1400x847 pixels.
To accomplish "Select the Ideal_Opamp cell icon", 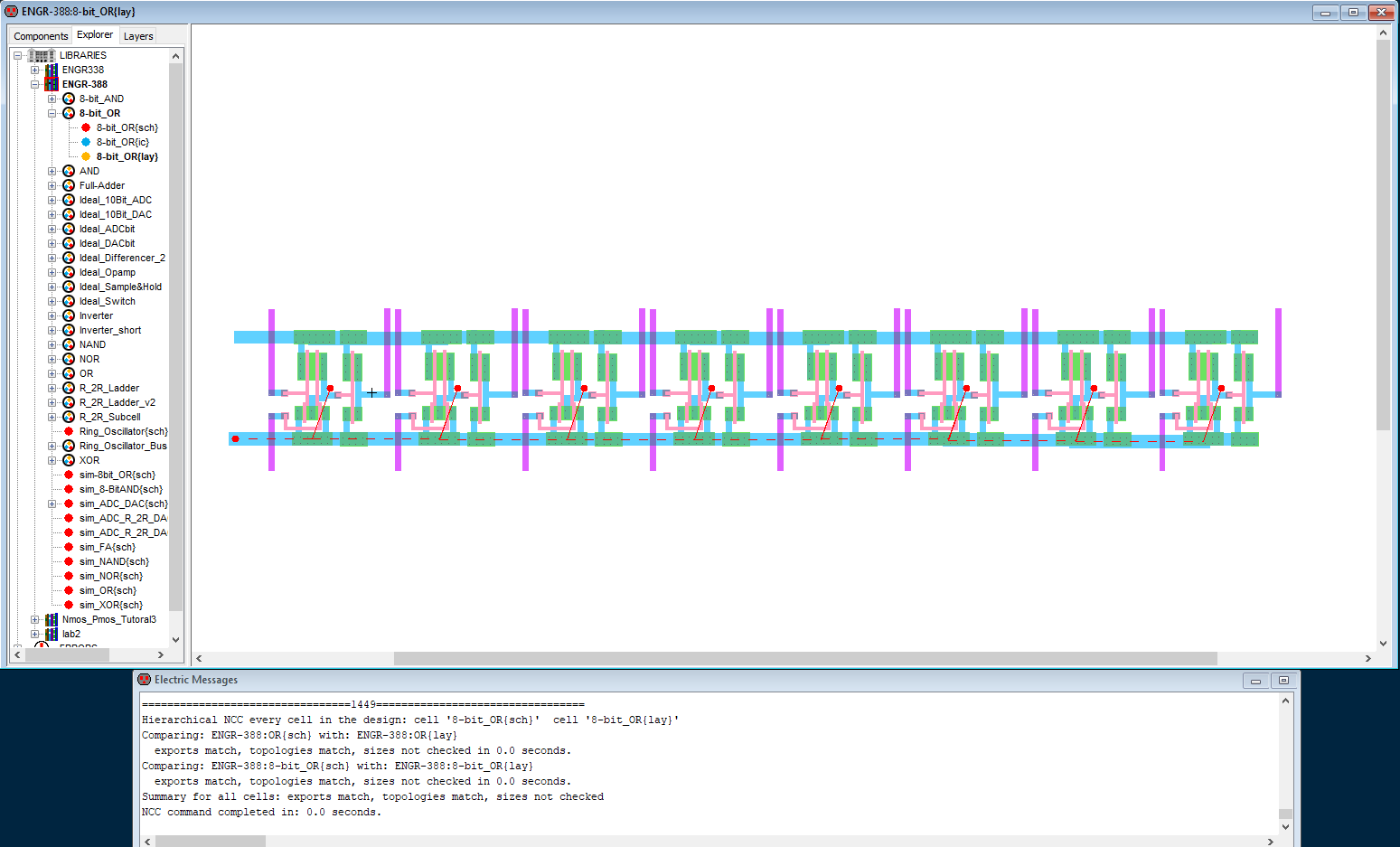I will [69, 272].
